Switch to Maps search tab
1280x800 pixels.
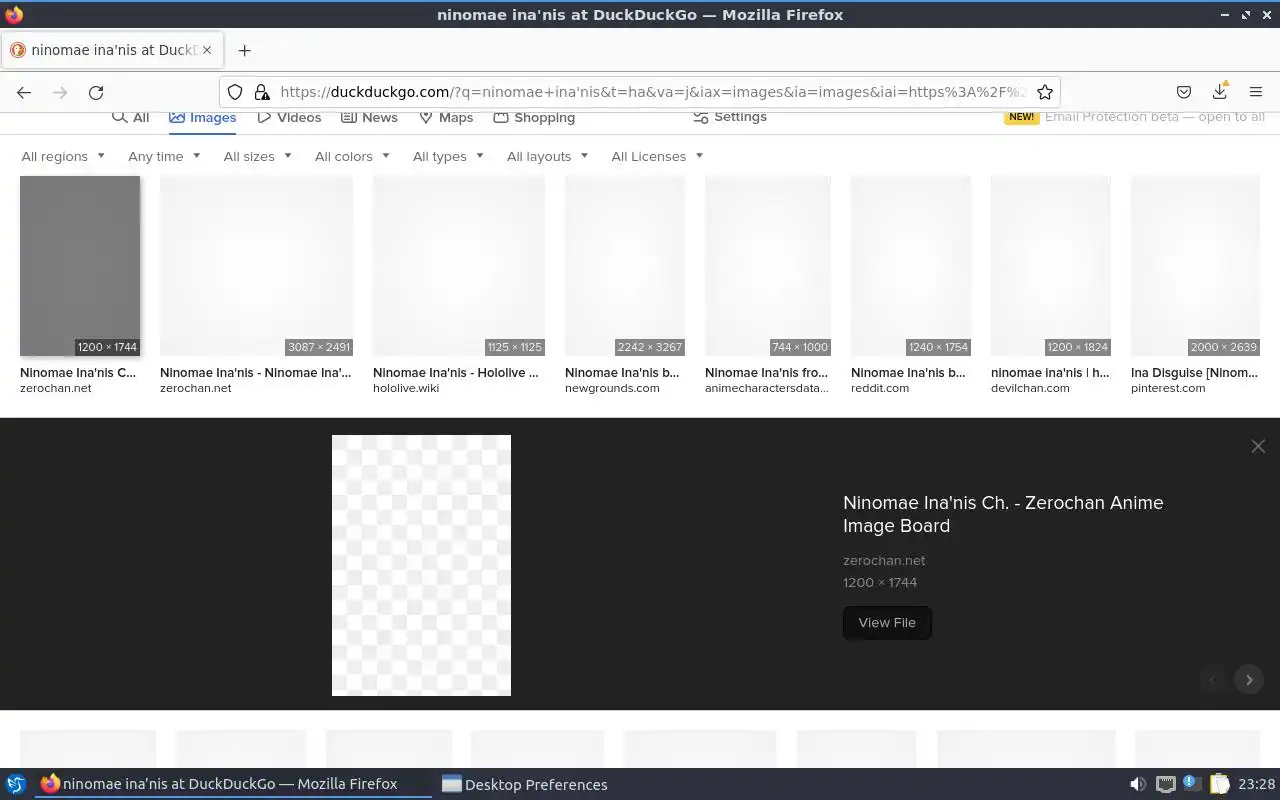click(x=446, y=117)
